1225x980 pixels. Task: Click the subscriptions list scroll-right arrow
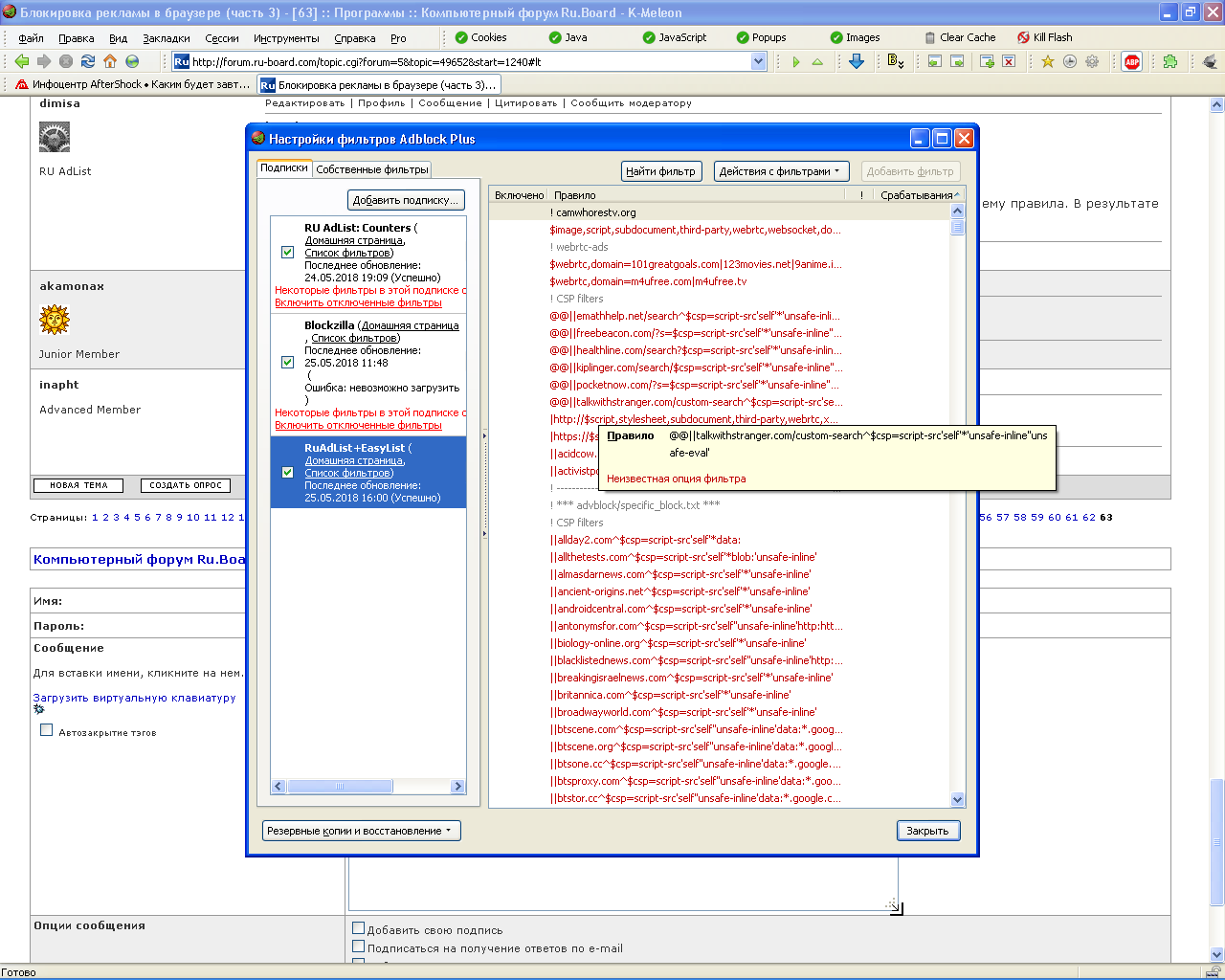tap(457, 787)
